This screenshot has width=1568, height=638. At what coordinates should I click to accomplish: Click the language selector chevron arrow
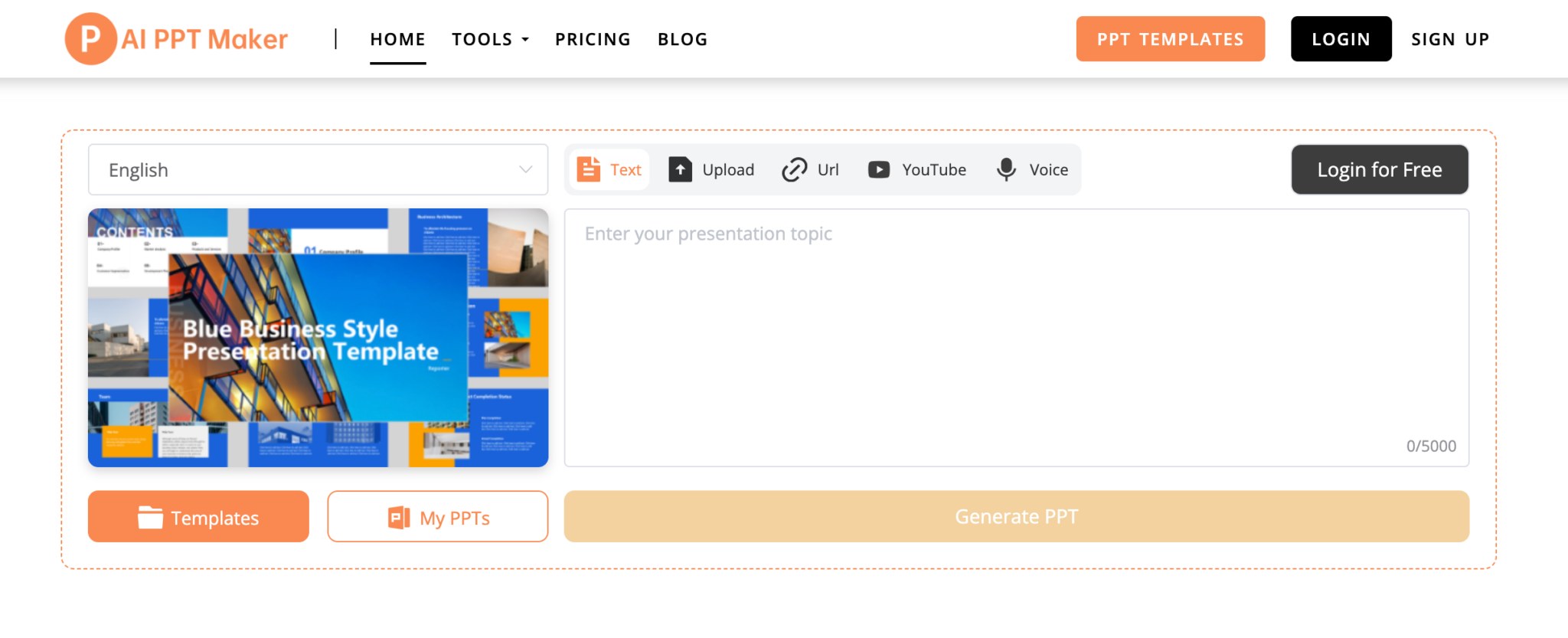pyautogui.click(x=524, y=169)
